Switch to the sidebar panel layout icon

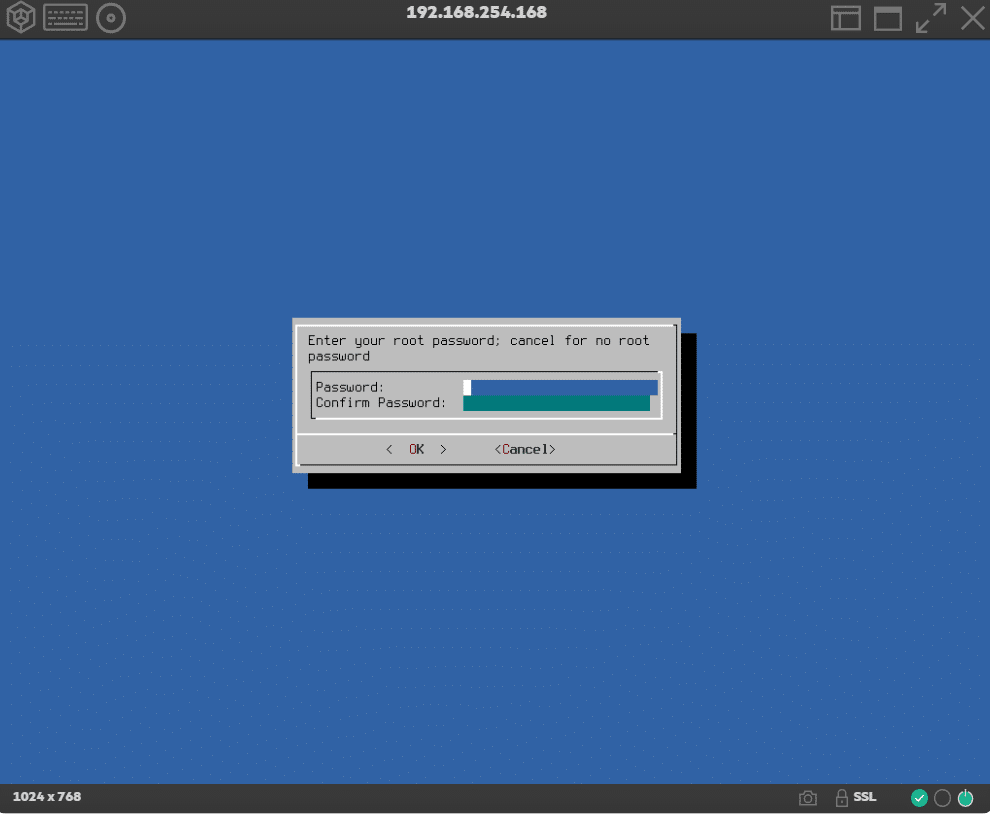pyautogui.click(x=846, y=18)
